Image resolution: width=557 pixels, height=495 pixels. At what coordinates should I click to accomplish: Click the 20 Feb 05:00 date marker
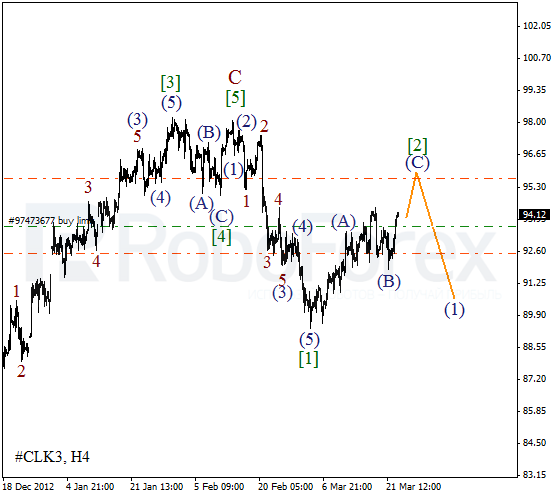coord(285,486)
